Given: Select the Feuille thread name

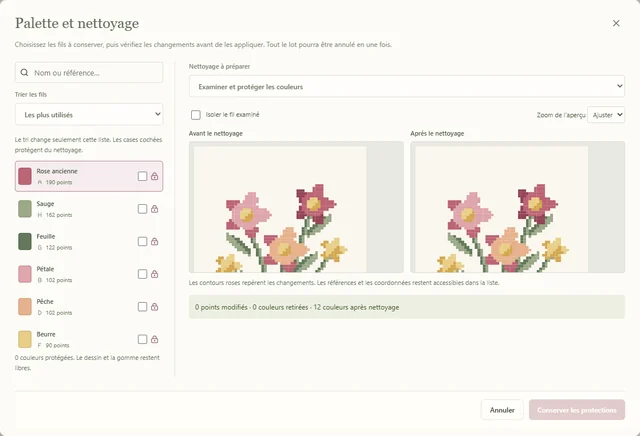Looking at the screenshot, I should [46, 236].
